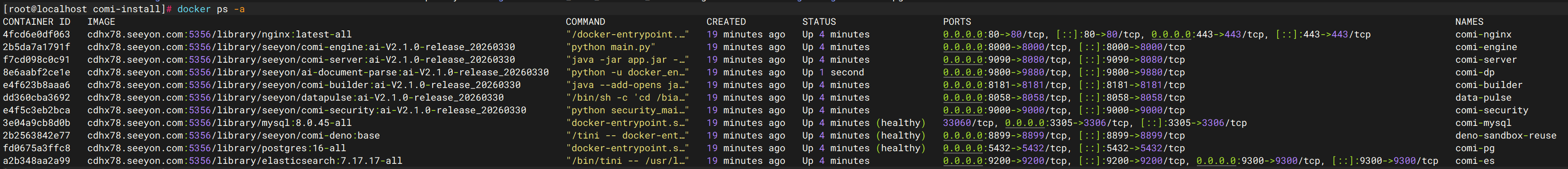The width and height of the screenshot is (1568, 169).
Task: Click the container name comi-builder
Action: 1489,85
